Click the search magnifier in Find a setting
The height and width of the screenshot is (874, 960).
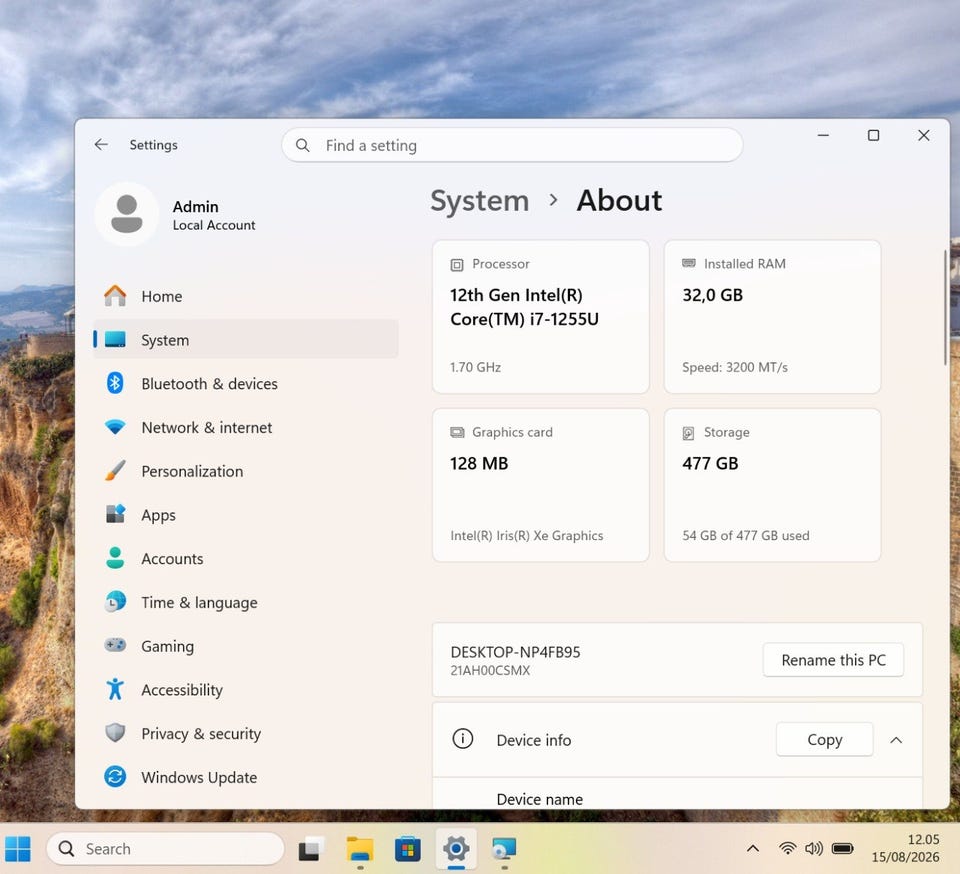tap(302, 145)
